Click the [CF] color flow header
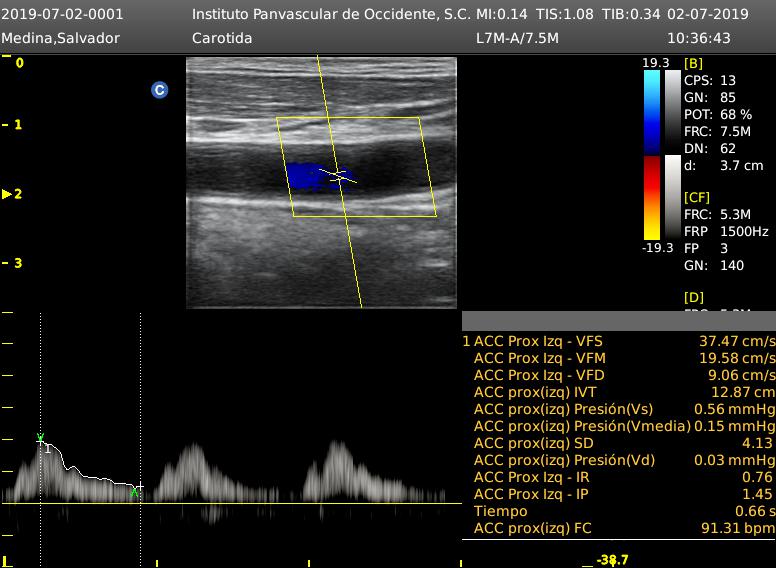776x568 pixels. [x=697, y=197]
